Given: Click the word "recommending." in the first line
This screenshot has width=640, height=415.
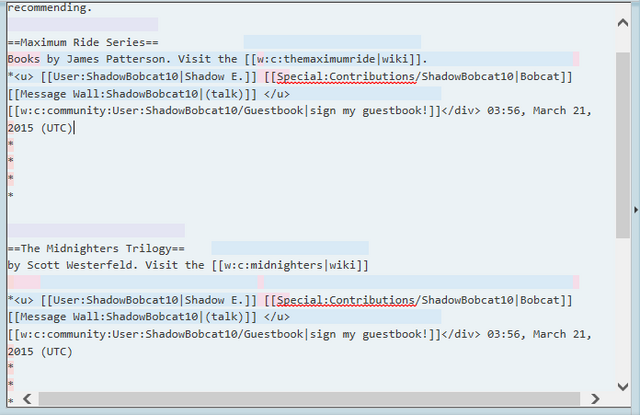Looking at the screenshot, I should tap(49, 8).
